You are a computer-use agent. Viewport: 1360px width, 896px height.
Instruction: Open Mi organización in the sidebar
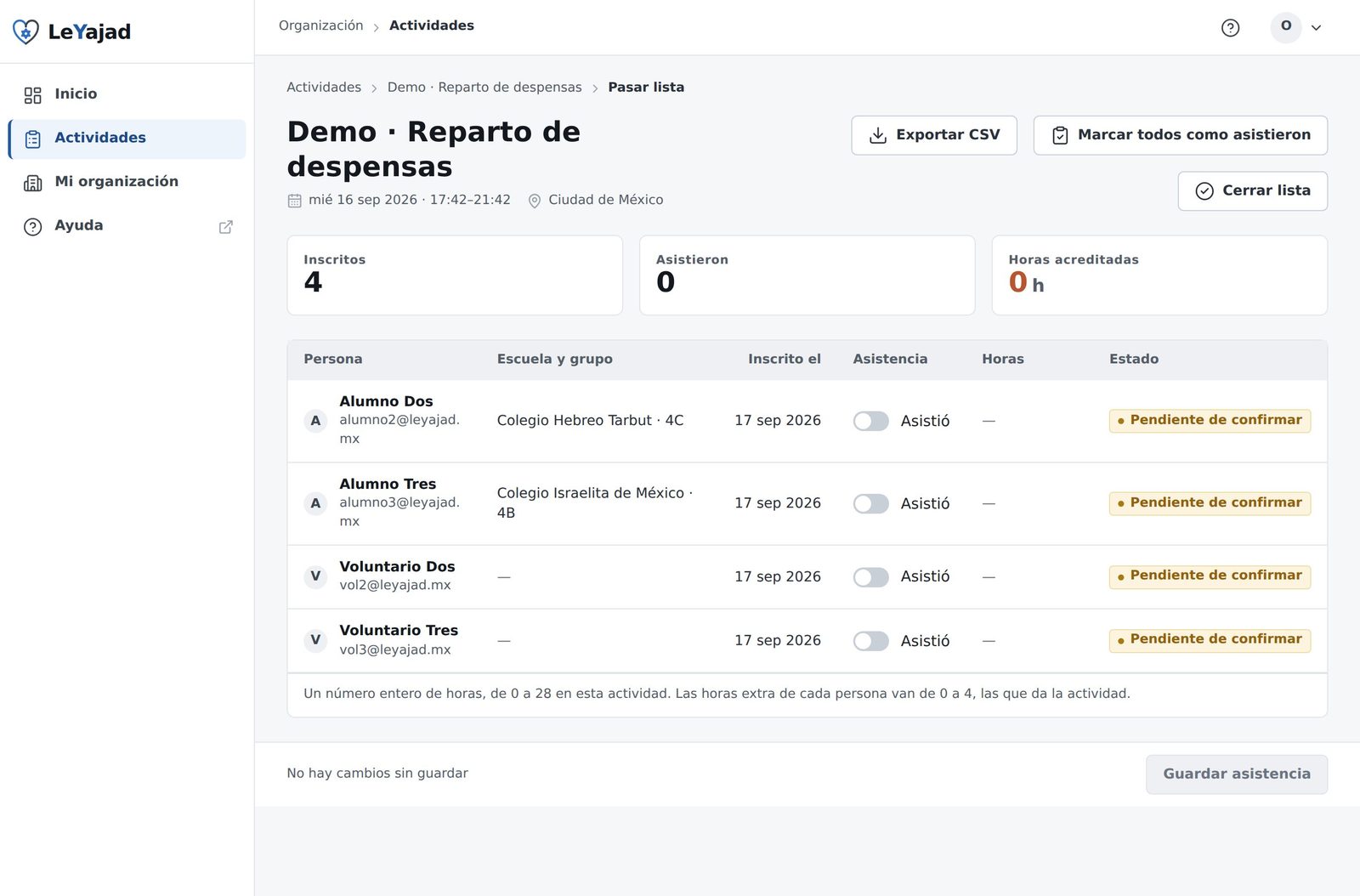(x=127, y=183)
